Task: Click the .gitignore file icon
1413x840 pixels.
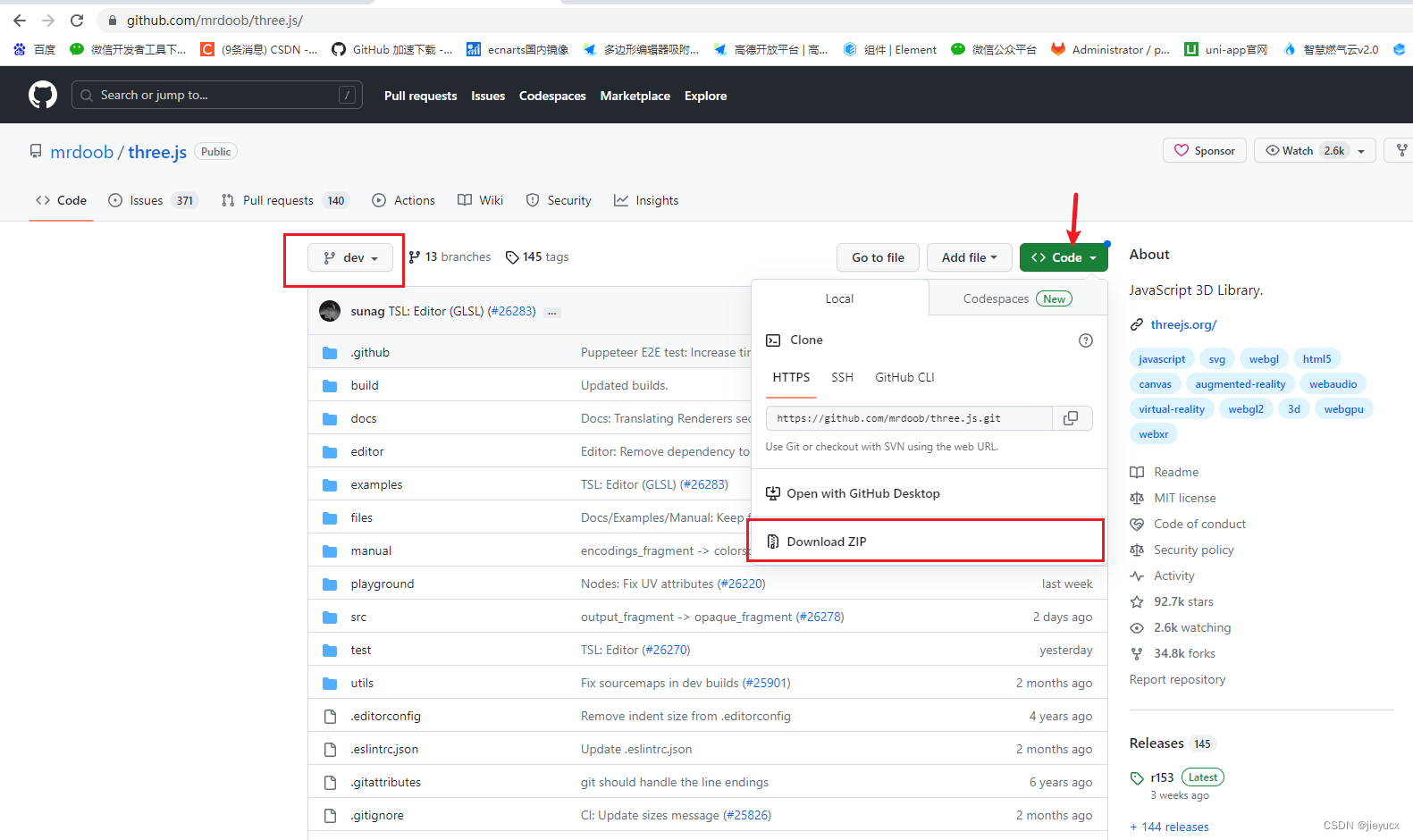Action: [330, 816]
